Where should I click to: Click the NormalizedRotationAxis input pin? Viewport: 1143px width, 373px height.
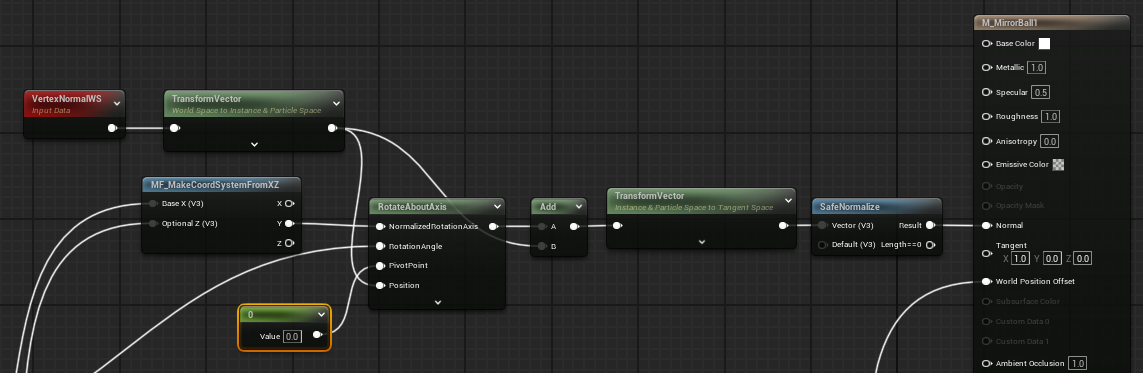tap(380, 226)
